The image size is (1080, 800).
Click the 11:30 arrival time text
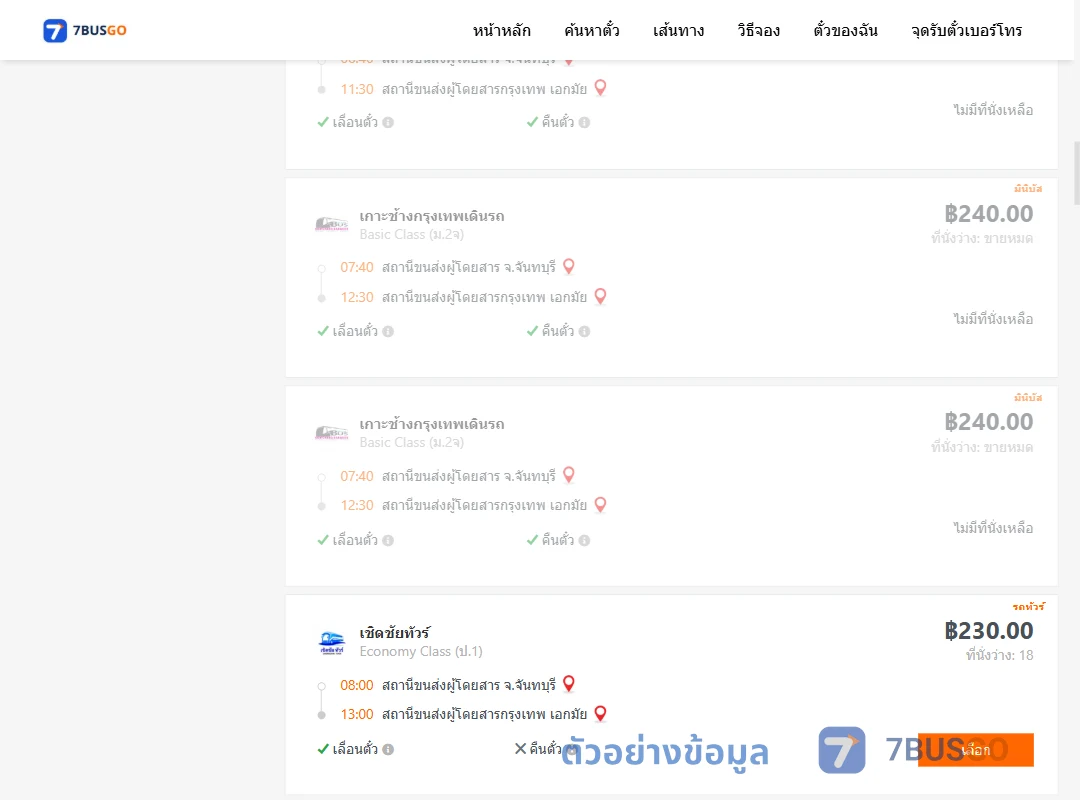point(357,90)
